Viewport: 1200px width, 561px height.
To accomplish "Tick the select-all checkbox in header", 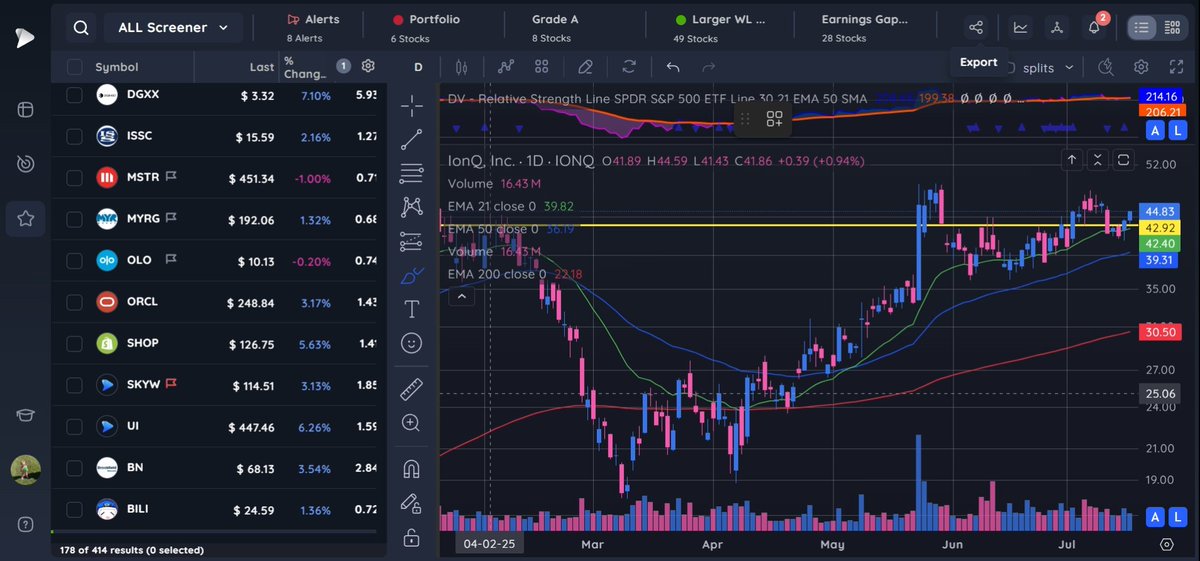I will [x=74, y=67].
